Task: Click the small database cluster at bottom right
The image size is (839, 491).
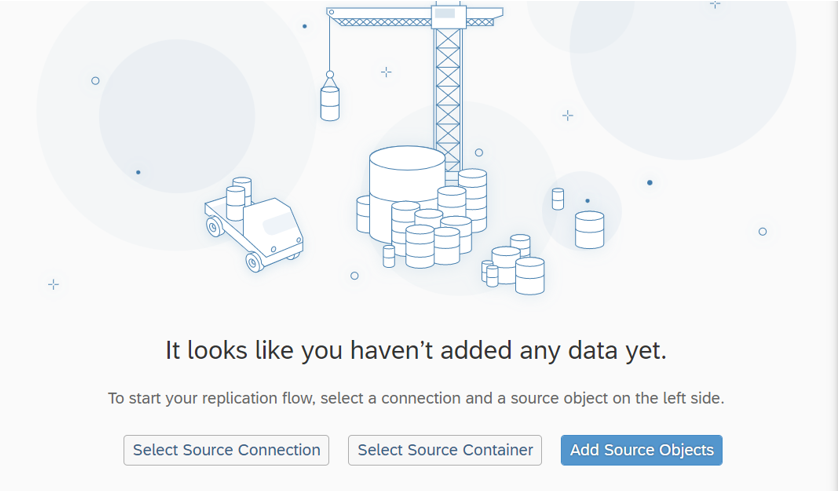Action: pyautogui.click(x=514, y=265)
